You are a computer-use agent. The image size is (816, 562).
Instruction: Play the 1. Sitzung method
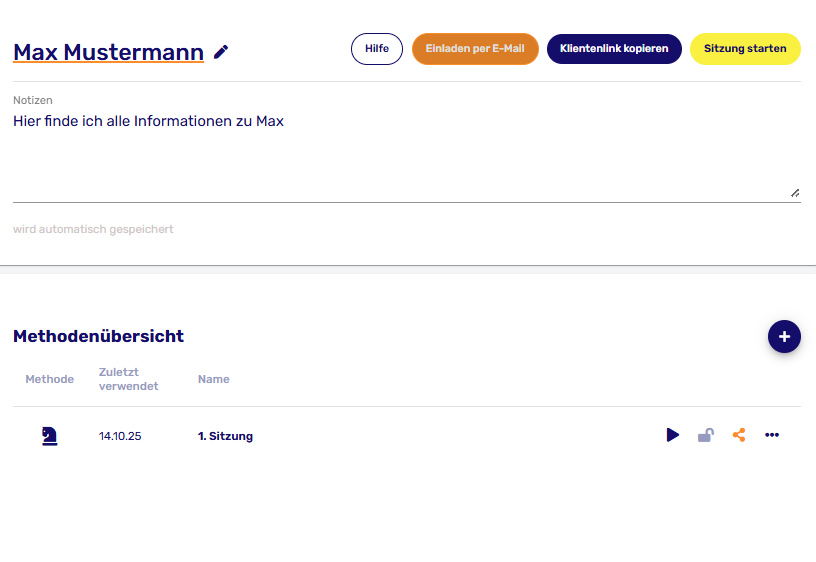click(673, 435)
